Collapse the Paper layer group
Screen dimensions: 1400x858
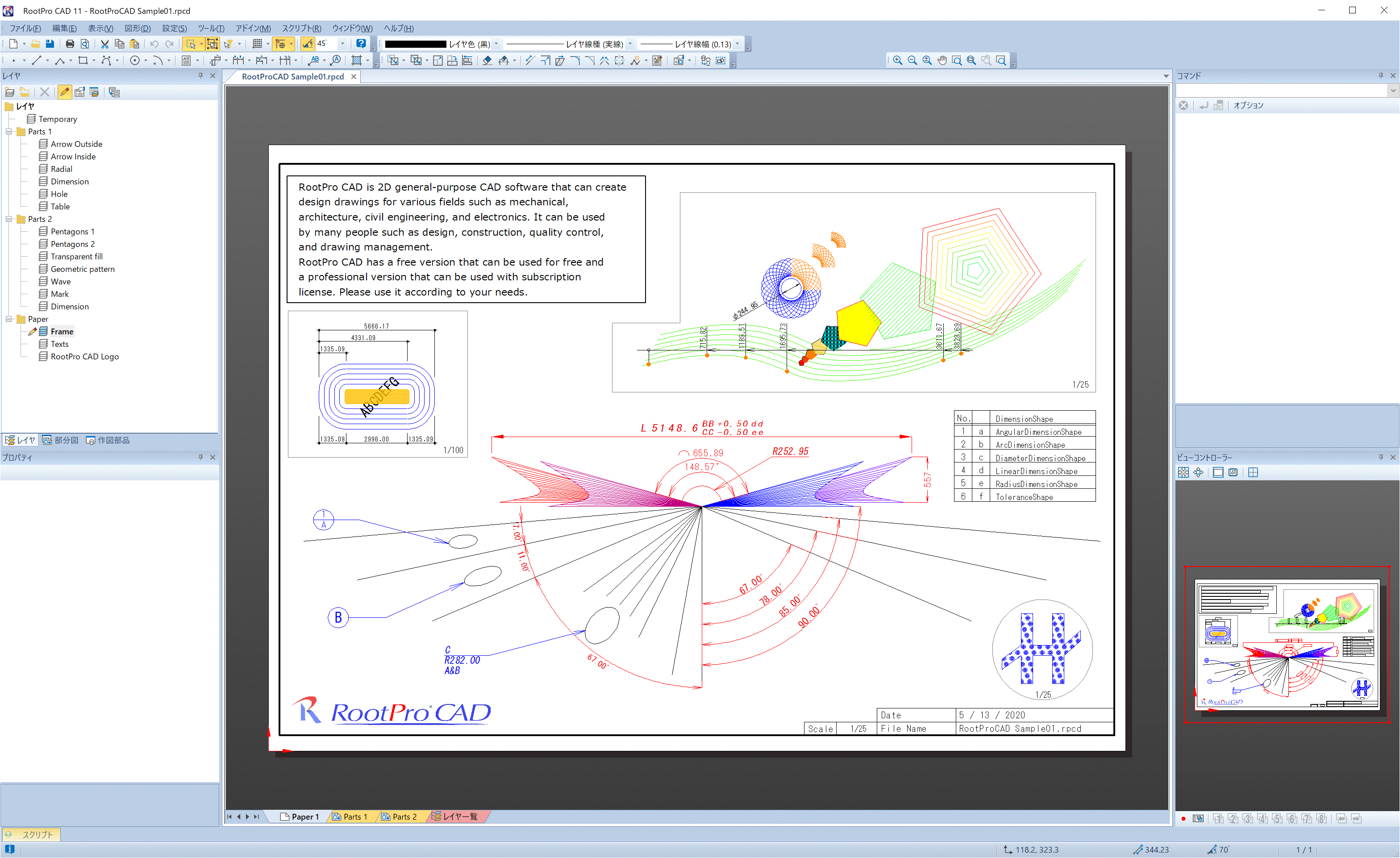9,319
